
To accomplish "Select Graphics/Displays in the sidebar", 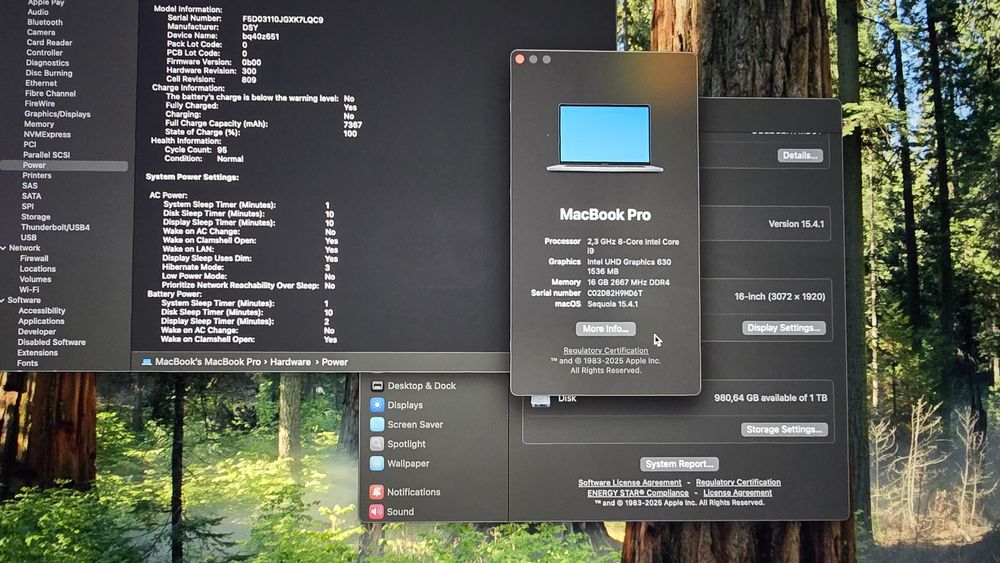I will [57, 114].
